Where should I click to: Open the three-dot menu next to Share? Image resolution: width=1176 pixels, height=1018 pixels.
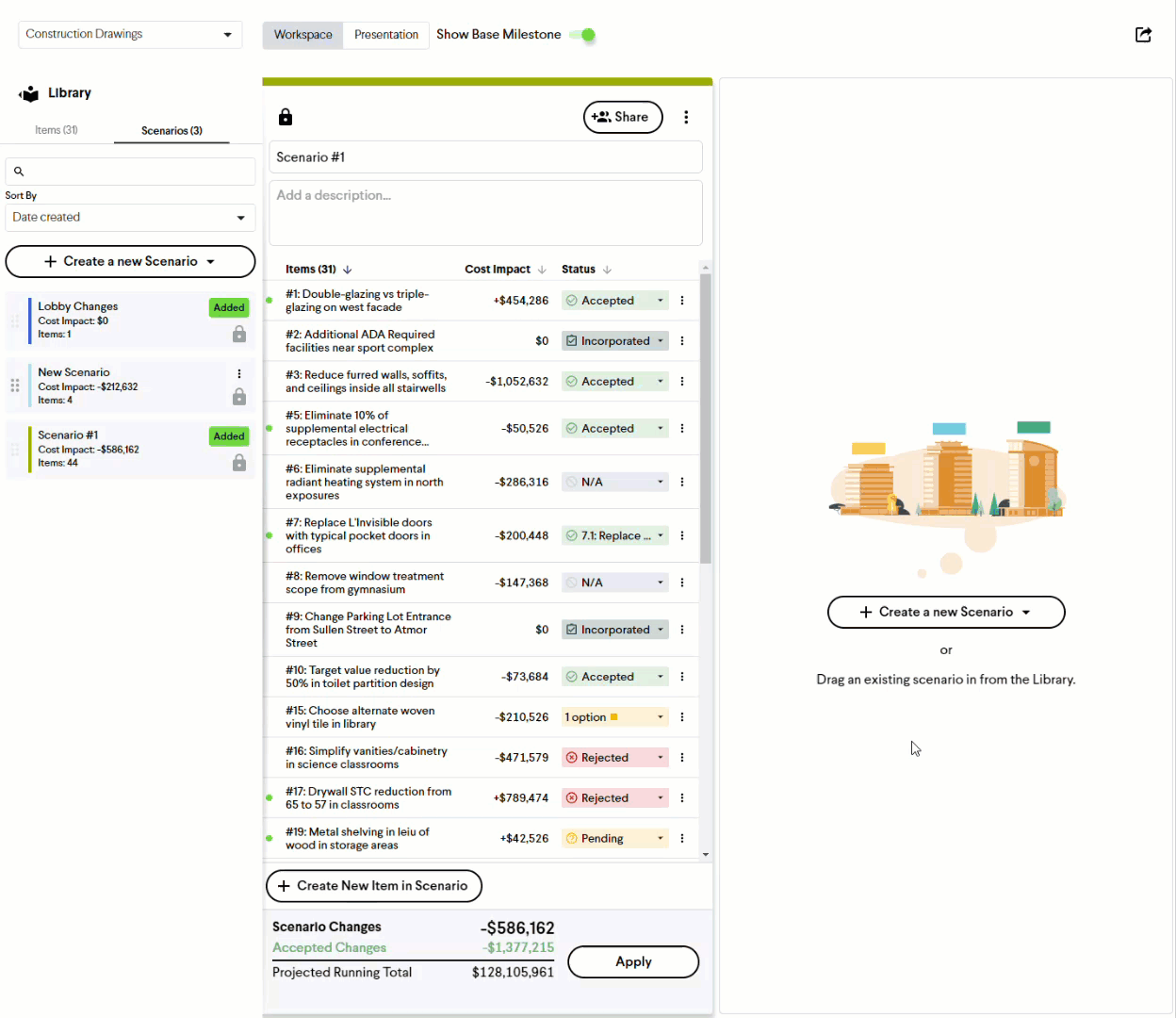pyautogui.click(x=686, y=117)
